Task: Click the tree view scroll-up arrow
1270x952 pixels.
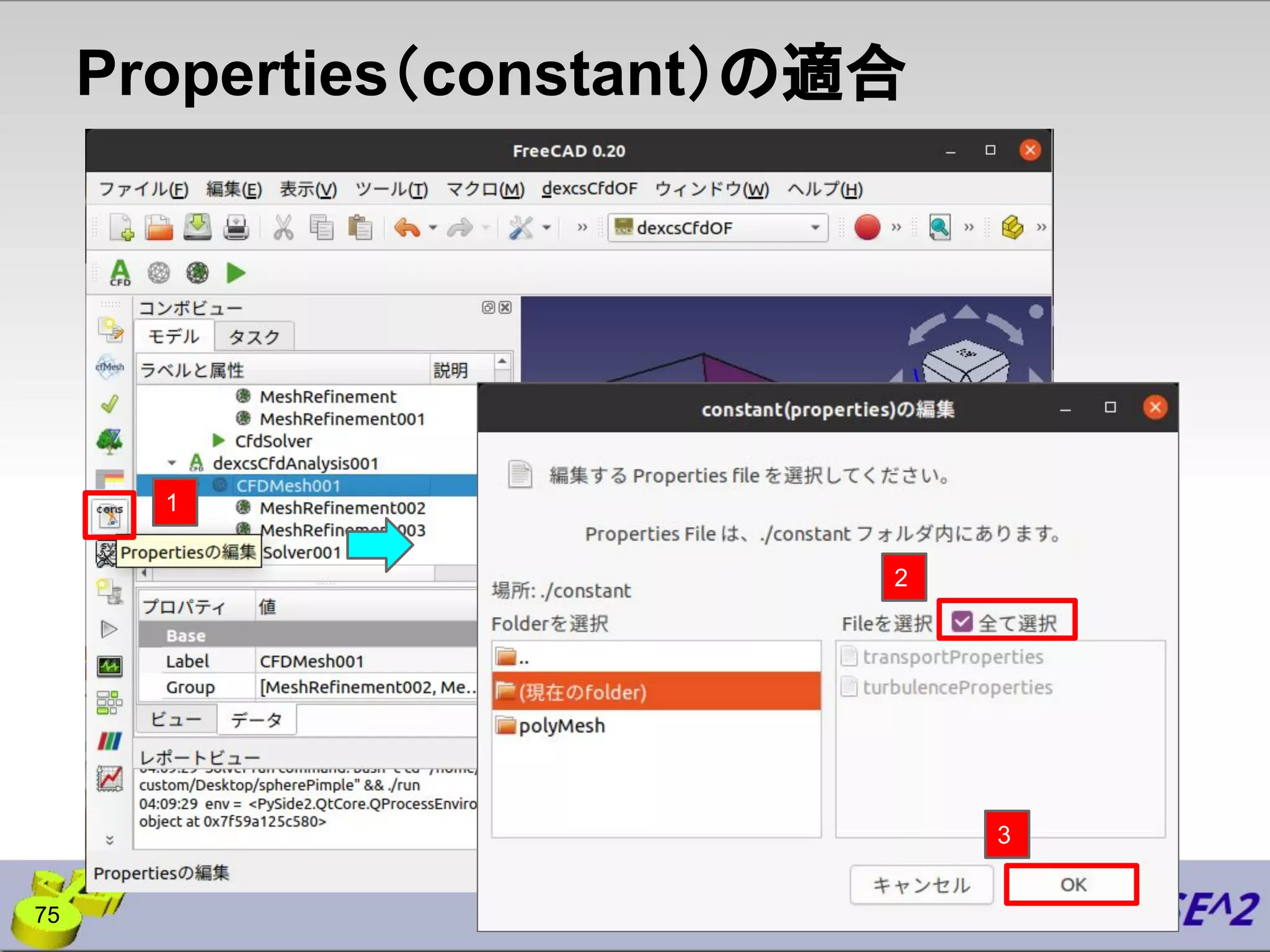Action: [502, 361]
